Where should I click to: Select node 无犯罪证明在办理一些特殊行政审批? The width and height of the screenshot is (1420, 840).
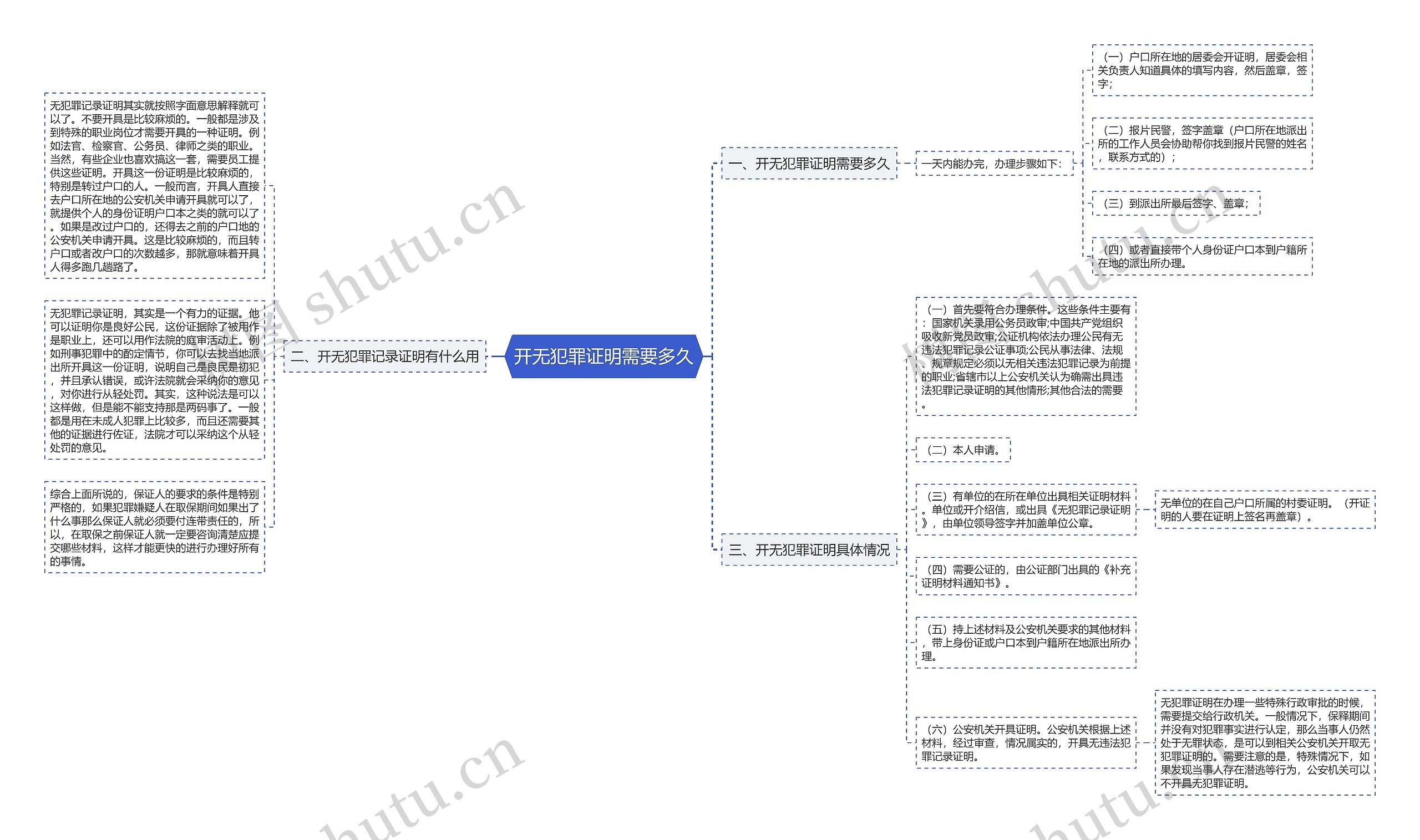[x=1264, y=742]
